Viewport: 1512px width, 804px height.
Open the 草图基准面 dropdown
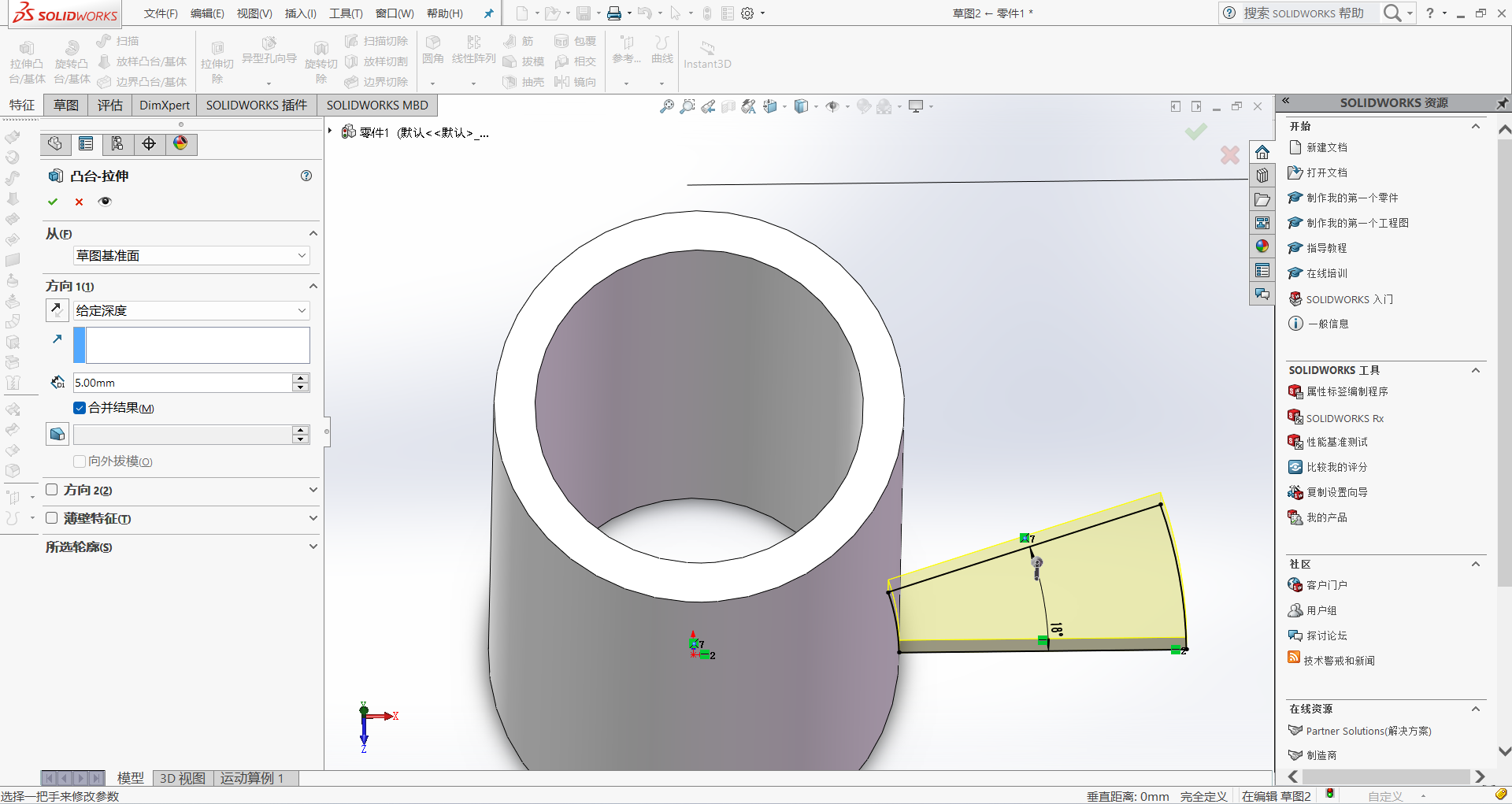pos(191,256)
